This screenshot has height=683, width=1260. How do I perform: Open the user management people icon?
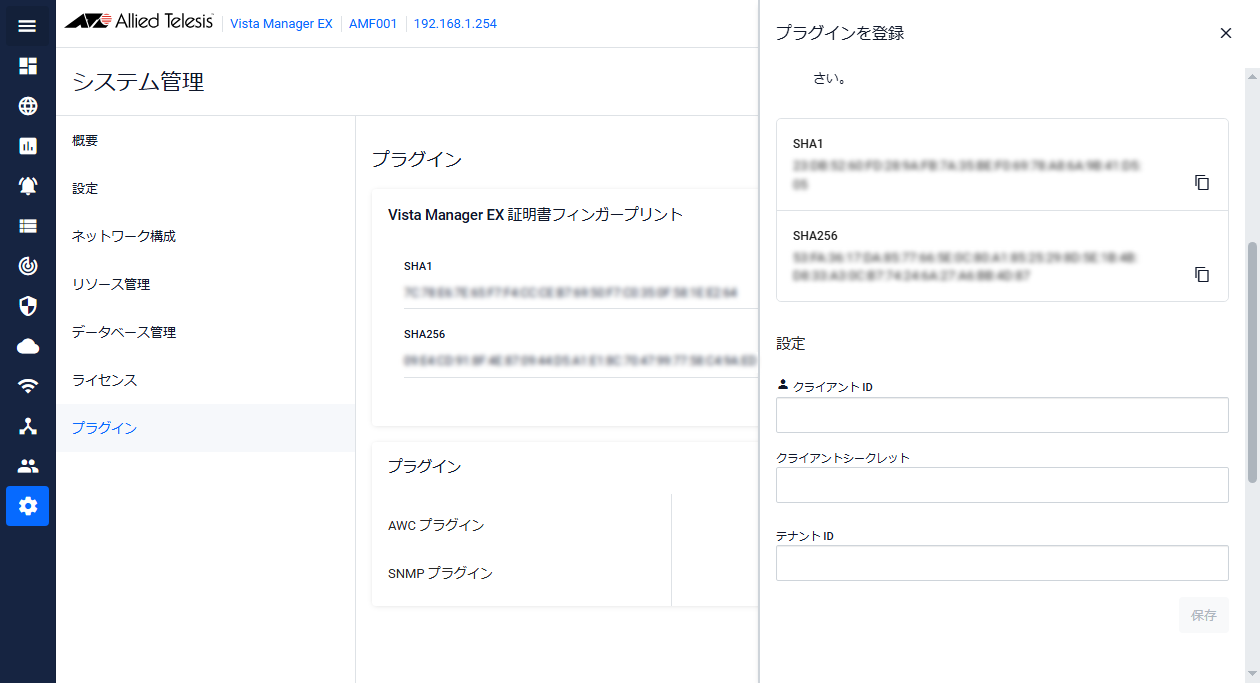[27, 466]
